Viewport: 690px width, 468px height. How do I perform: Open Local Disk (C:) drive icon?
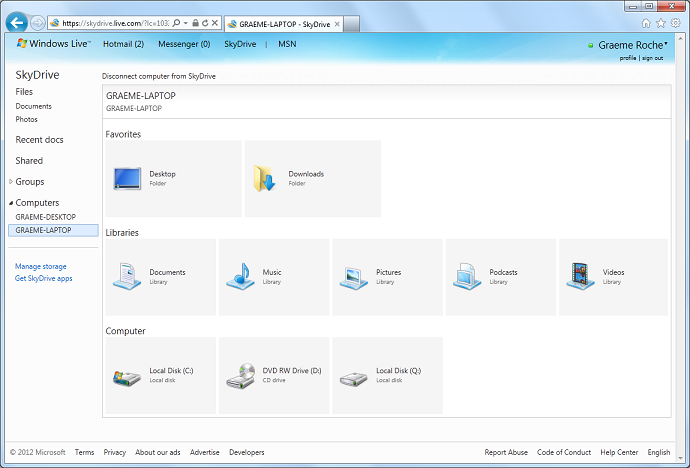click(128, 375)
